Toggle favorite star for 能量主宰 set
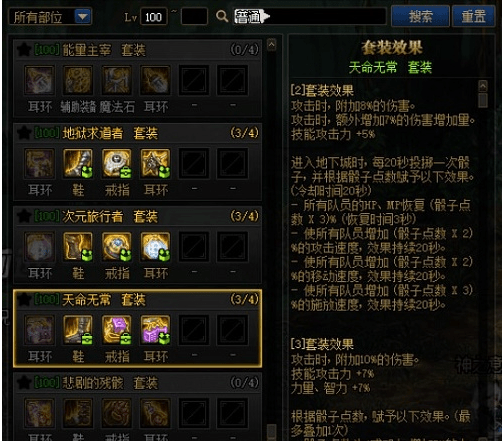The image size is (502, 441). [x=24, y=50]
